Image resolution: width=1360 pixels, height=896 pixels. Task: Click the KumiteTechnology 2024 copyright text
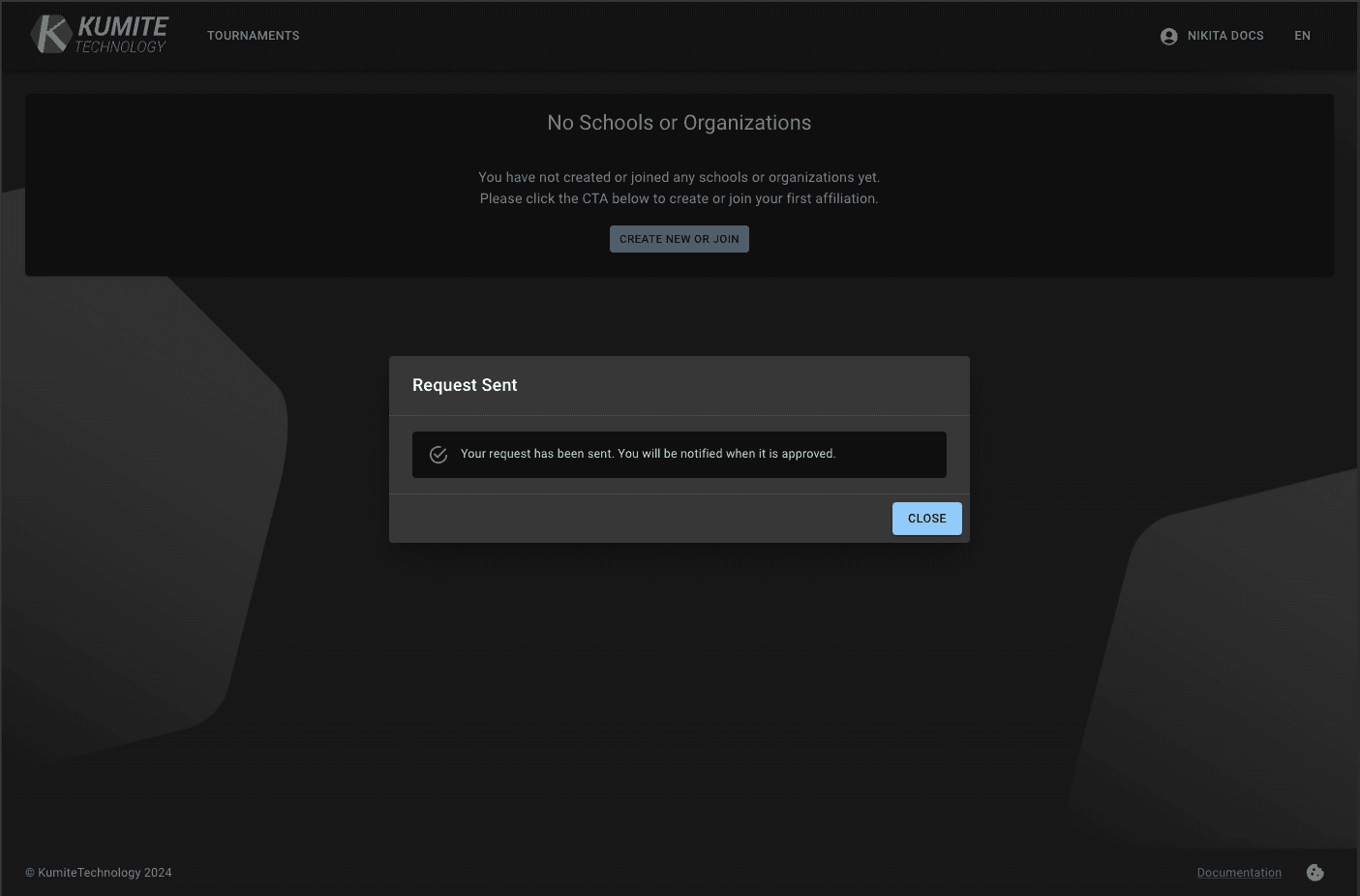pyautogui.click(x=99, y=873)
